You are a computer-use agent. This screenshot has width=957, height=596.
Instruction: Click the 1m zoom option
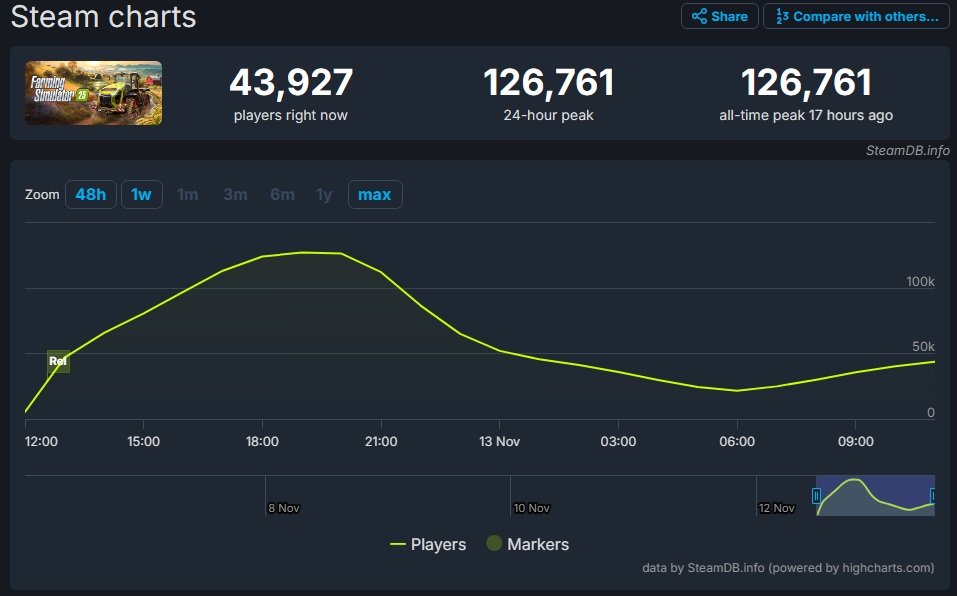point(187,194)
